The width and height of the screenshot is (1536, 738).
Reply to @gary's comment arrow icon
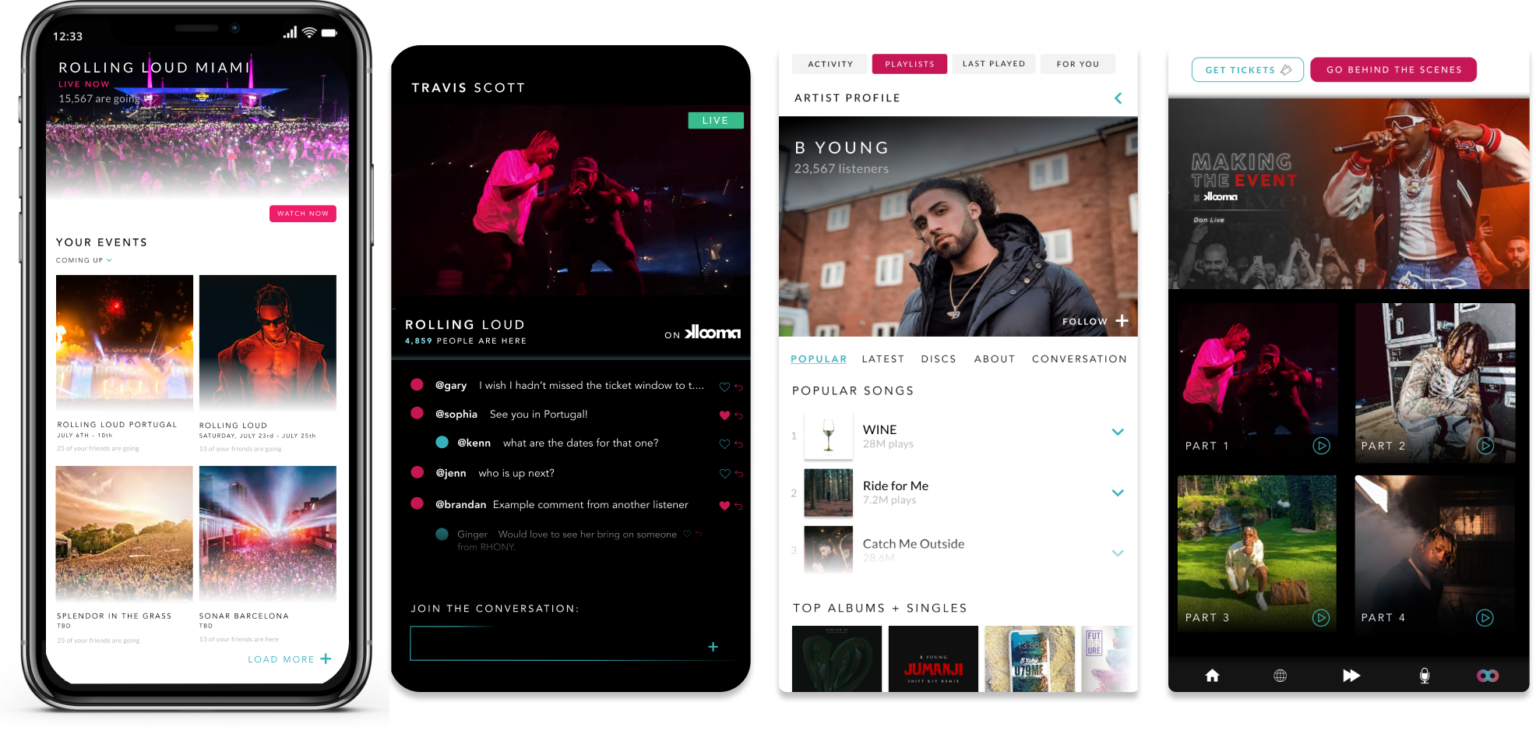[x=739, y=386]
